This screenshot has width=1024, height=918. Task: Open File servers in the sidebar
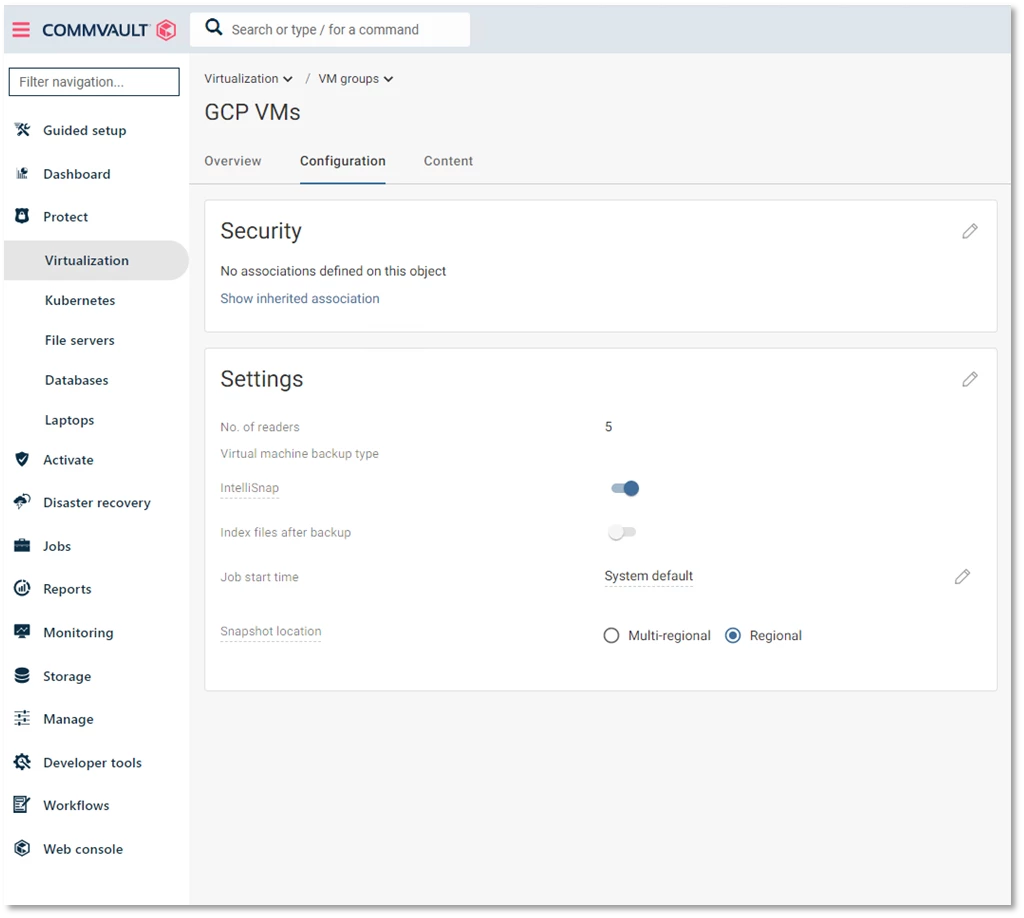tap(80, 340)
